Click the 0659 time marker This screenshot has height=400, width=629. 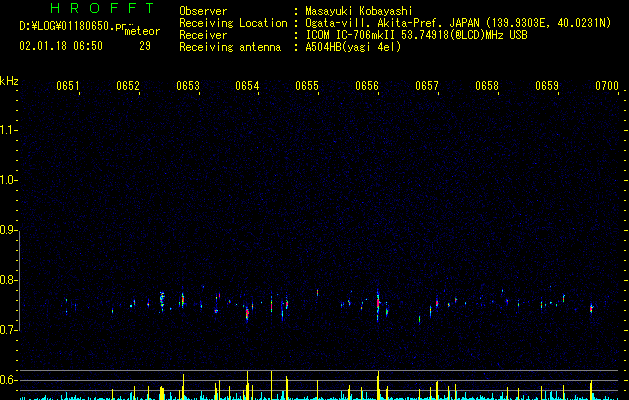pyautogui.click(x=547, y=86)
